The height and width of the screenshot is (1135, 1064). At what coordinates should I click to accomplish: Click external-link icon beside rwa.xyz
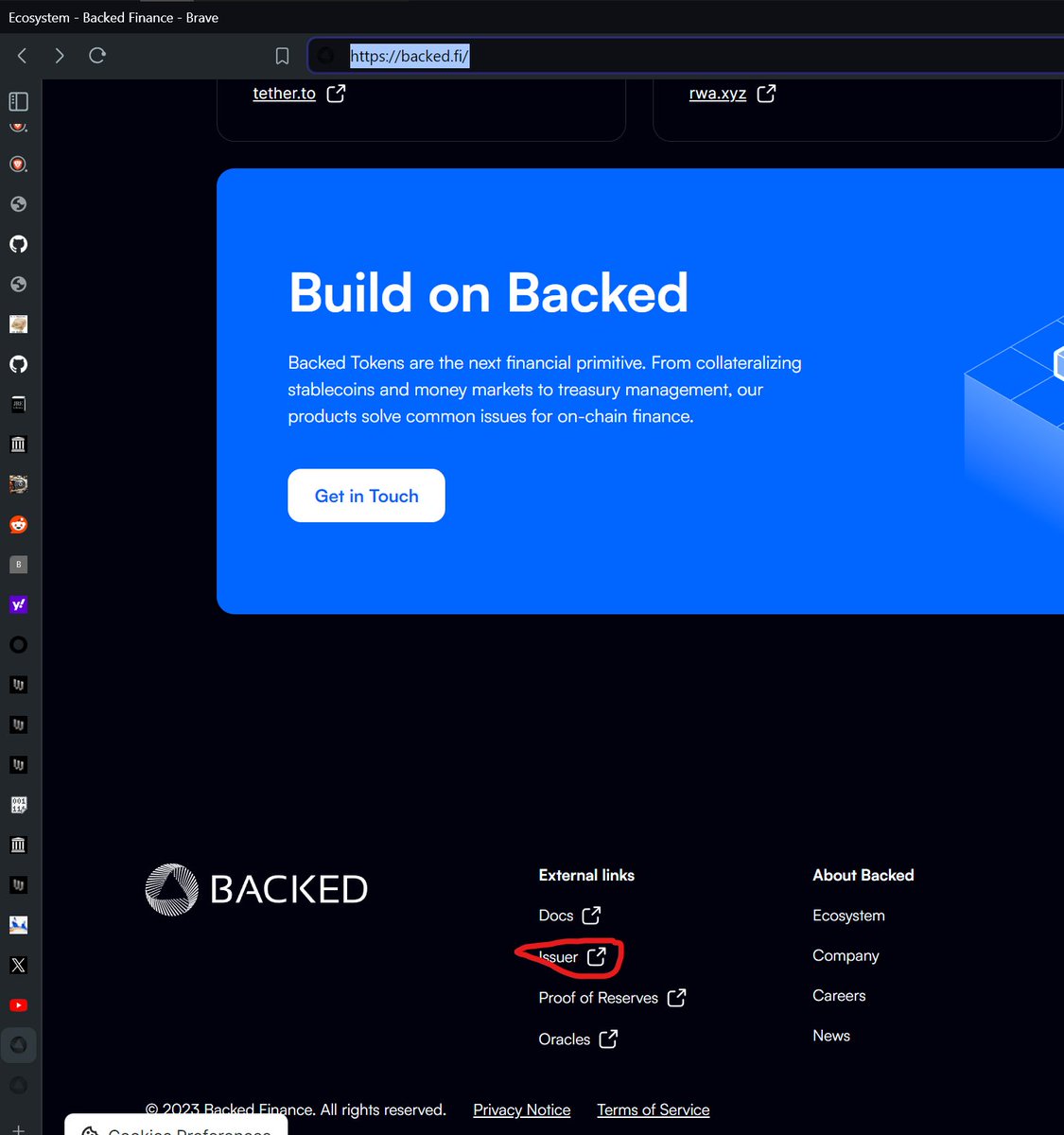[766, 93]
